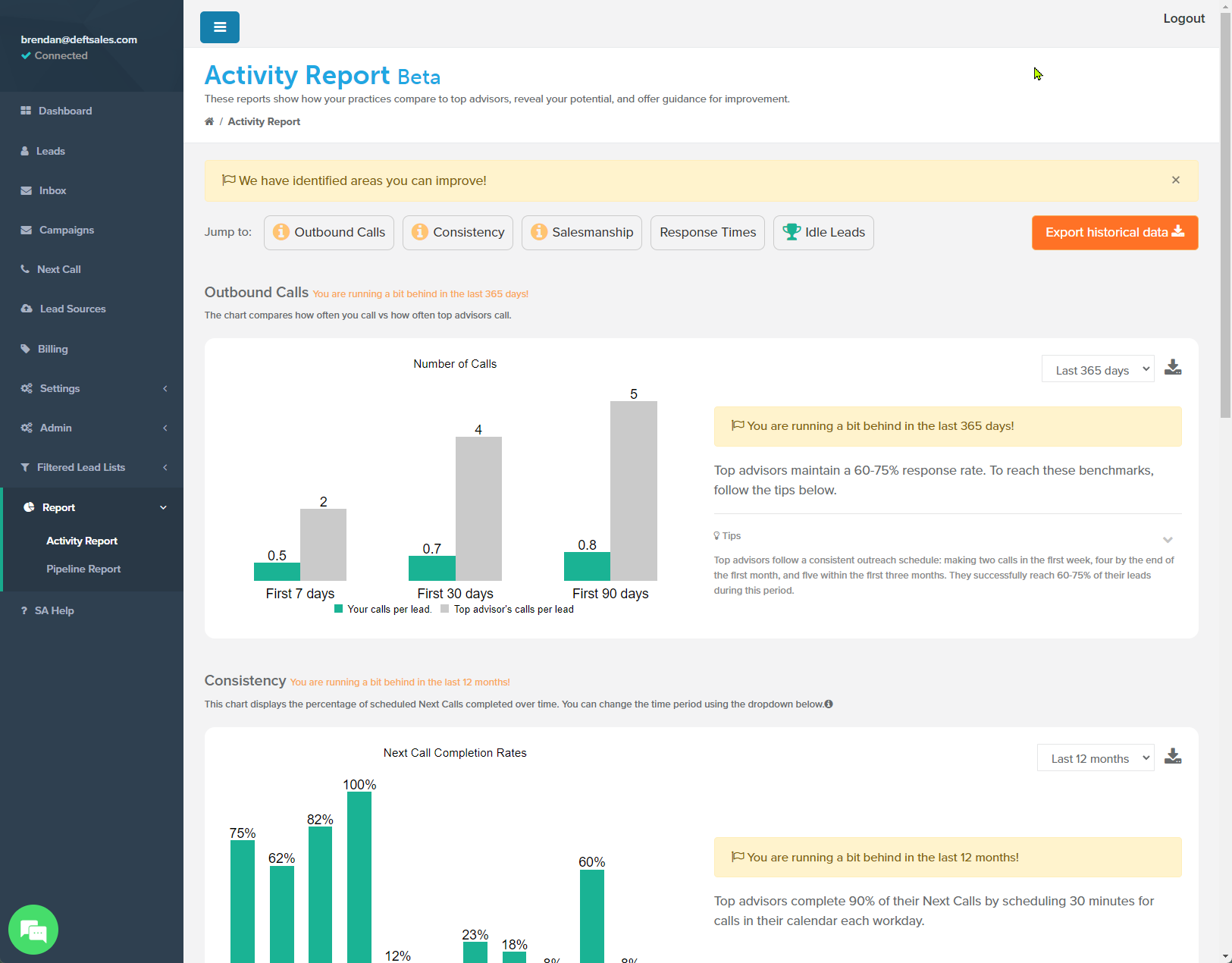
Task: Click the Campaigns envelope icon
Action: pyautogui.click(x=27, y=230)
